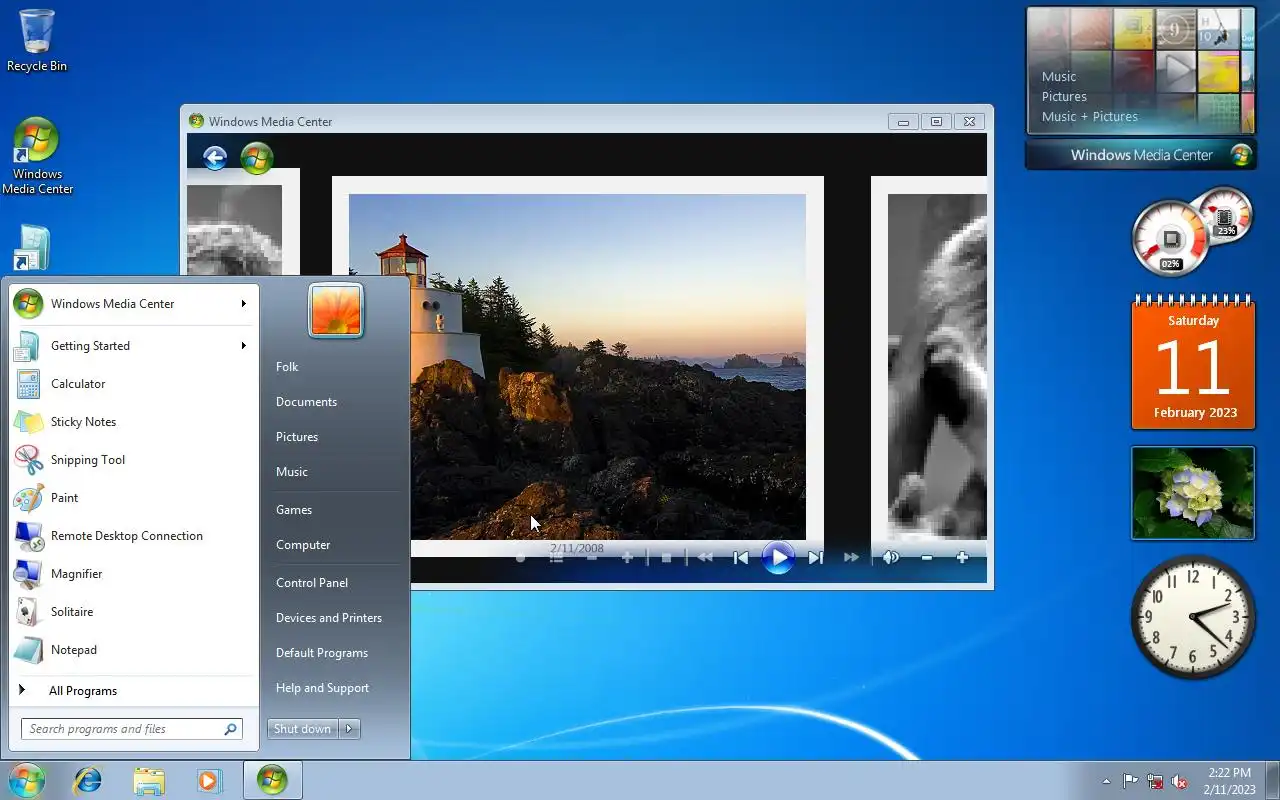The width and height of the screenshot is (1280, 800).
Task: Click the user account flower picture
Action: pos(336,310)
